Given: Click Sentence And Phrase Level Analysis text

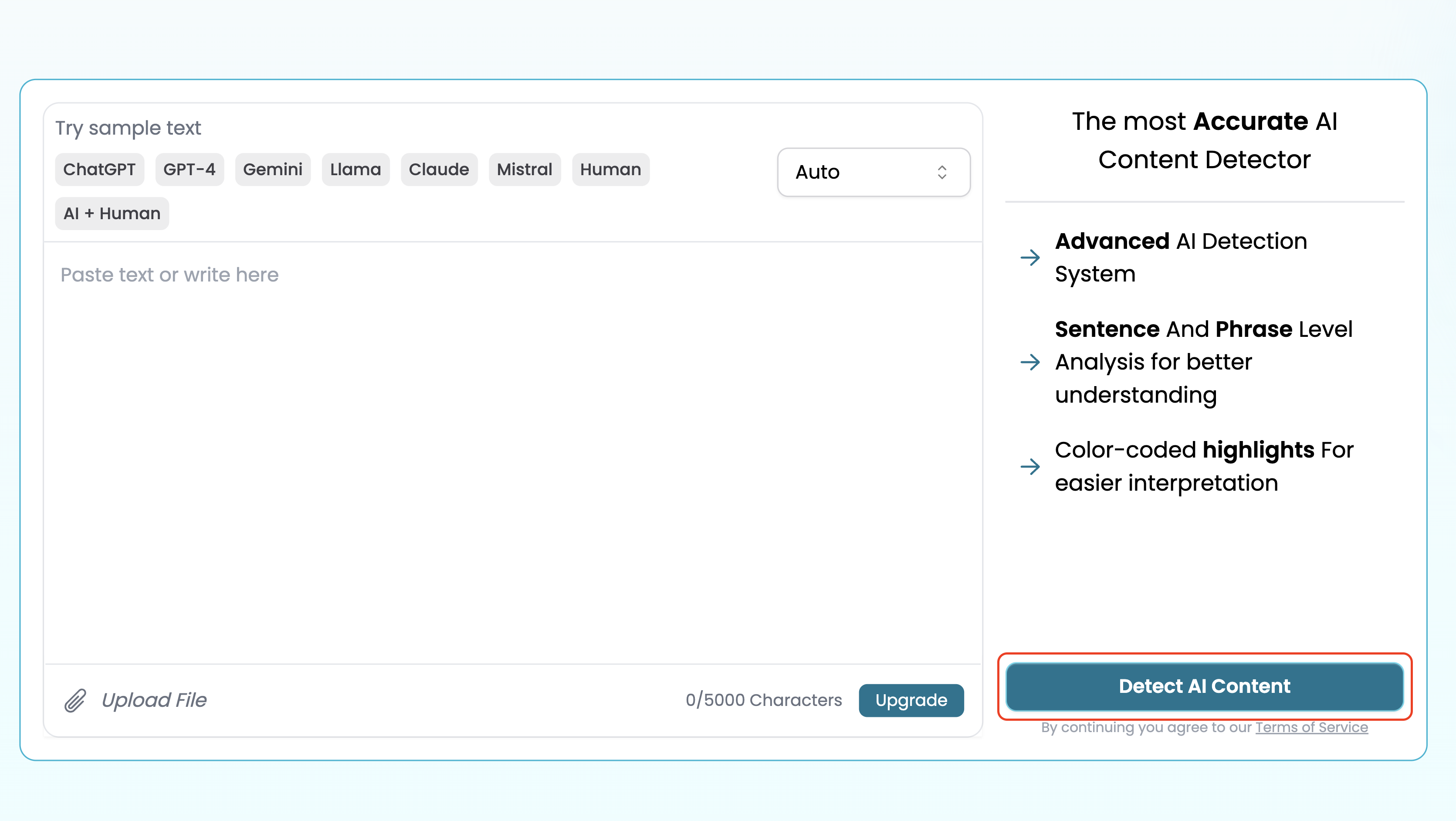Looking at the screenshot, I should (1203, 362).
